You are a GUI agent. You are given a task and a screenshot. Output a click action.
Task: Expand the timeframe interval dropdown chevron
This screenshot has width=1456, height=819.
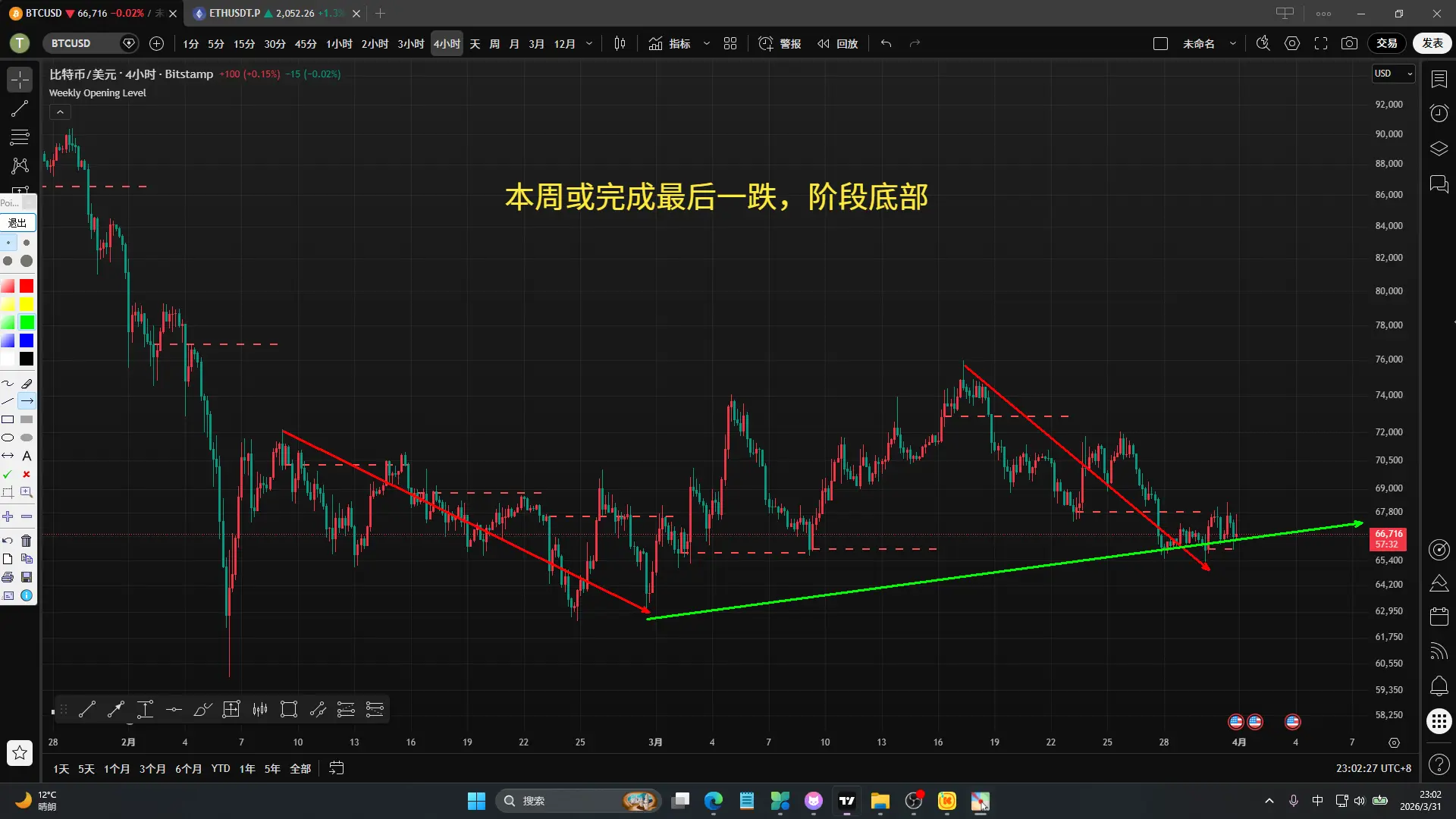click(589, 44)
